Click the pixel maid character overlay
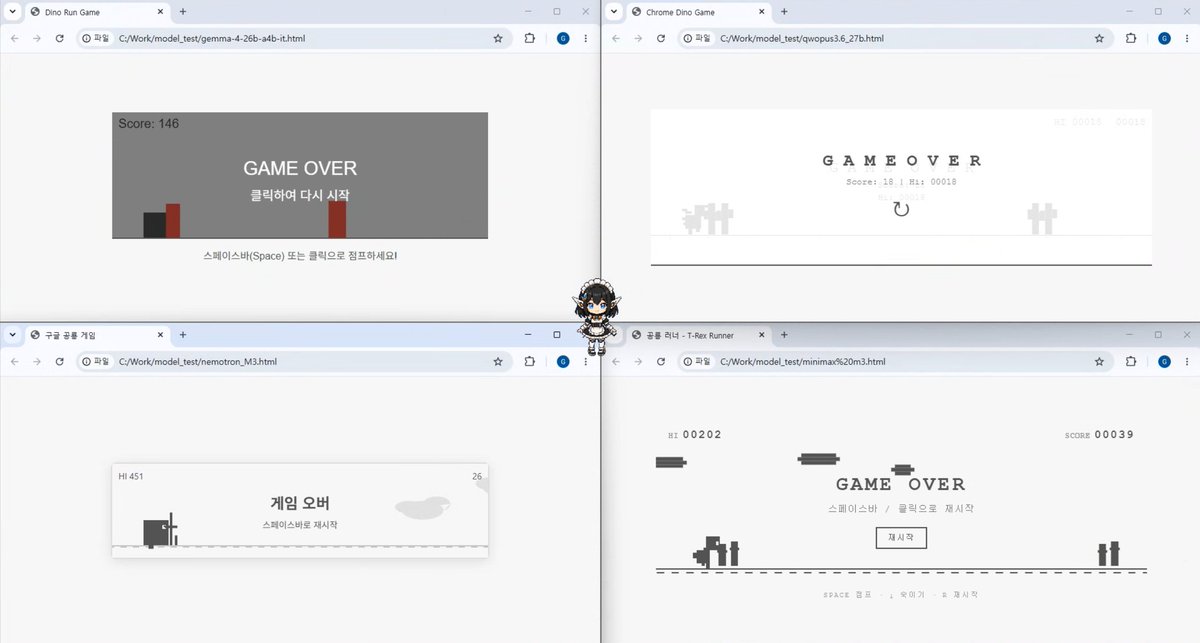The image size is (1200, 643). (595, 319)
